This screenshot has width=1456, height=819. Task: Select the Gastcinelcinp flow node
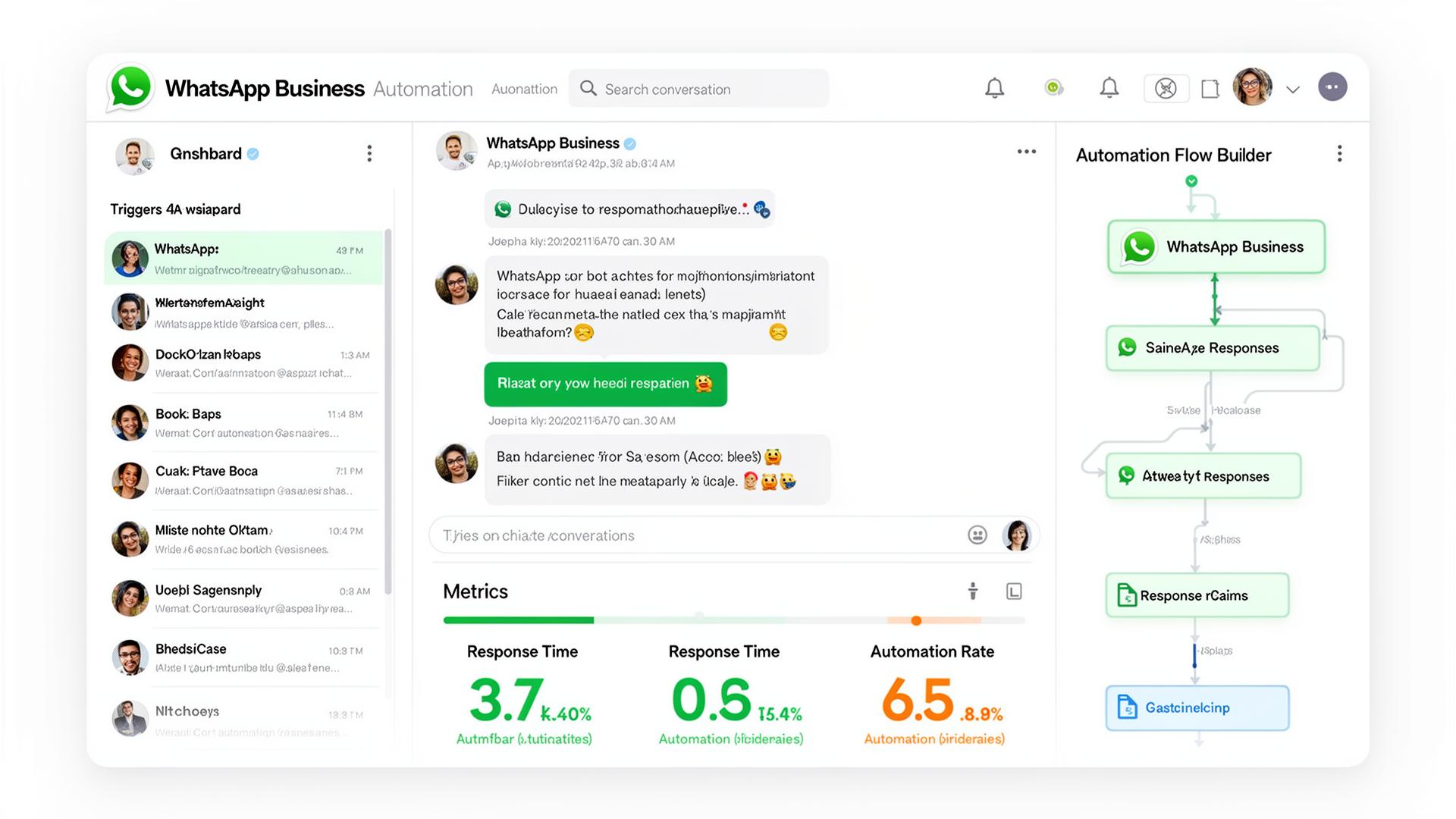pyautogui.click(x=1197, y=708)
